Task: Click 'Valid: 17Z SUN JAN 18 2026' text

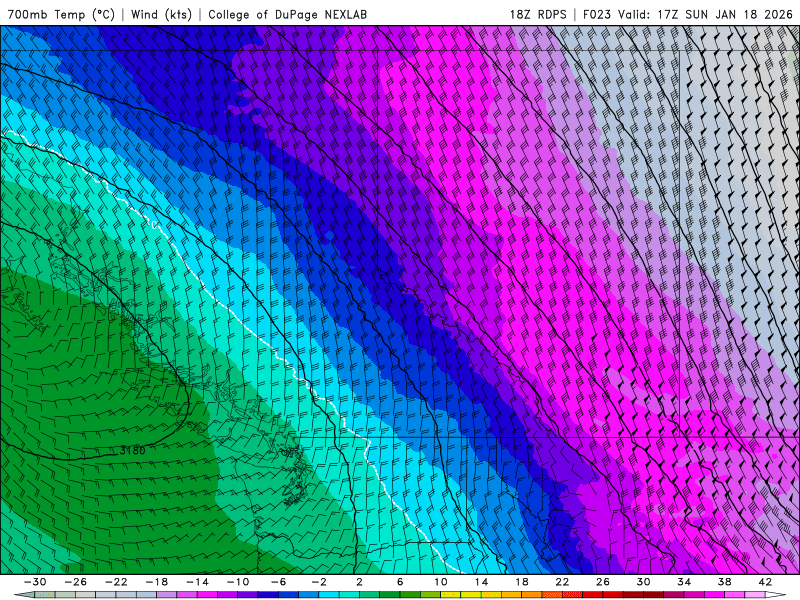Action: (x=705, y=14)
